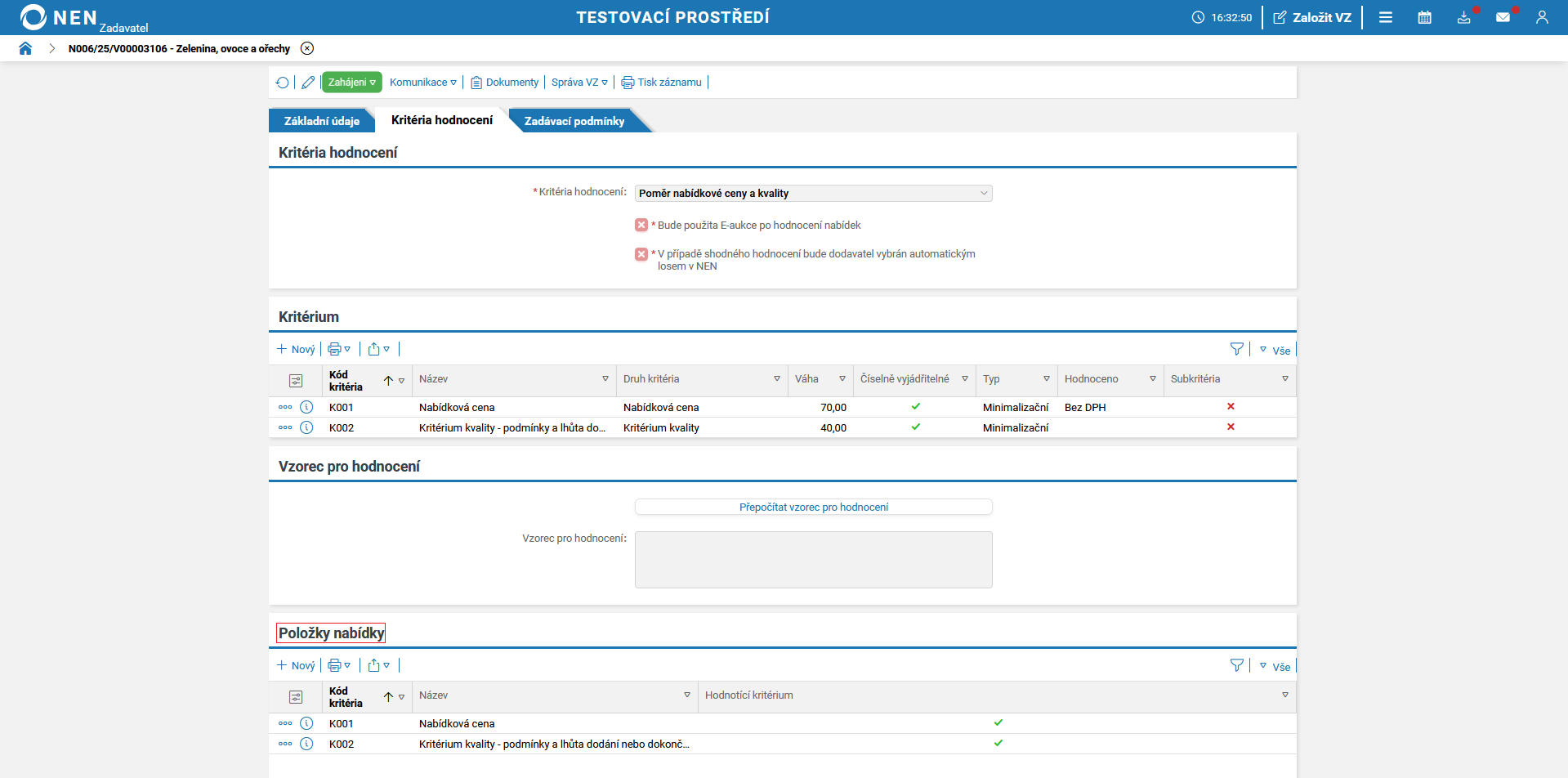1568x778 pixels.
Task: Open the hamburger menu in the header
Action: [1386, 17]
